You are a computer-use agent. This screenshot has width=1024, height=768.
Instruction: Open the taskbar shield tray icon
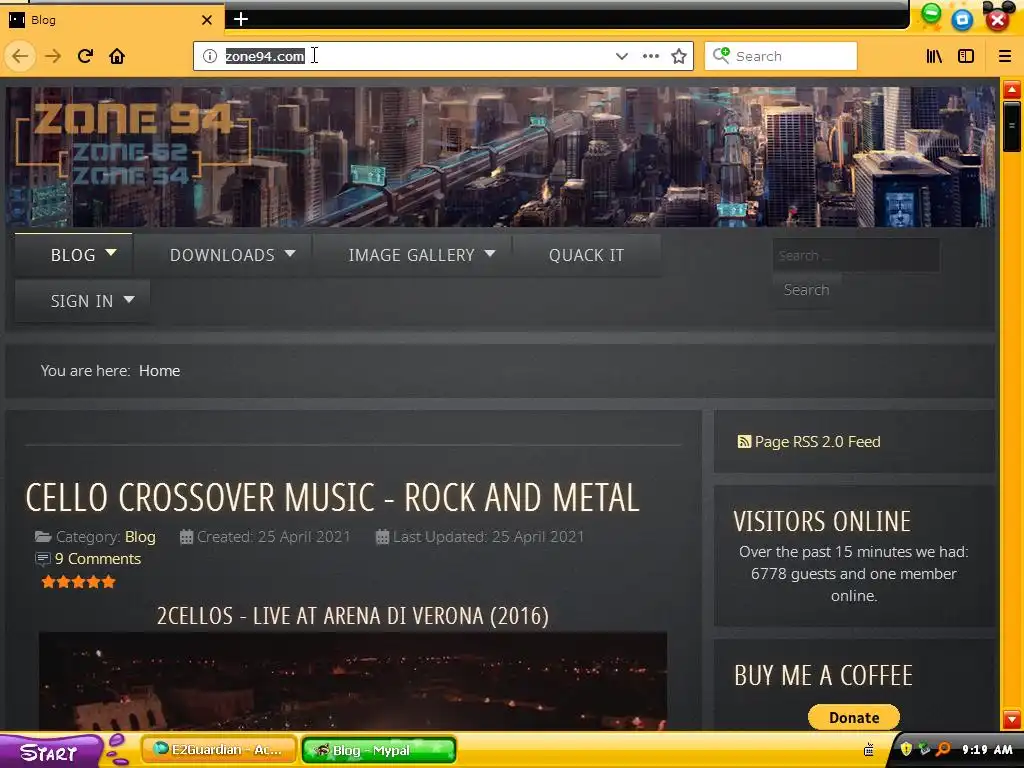[x=906, y=749]
